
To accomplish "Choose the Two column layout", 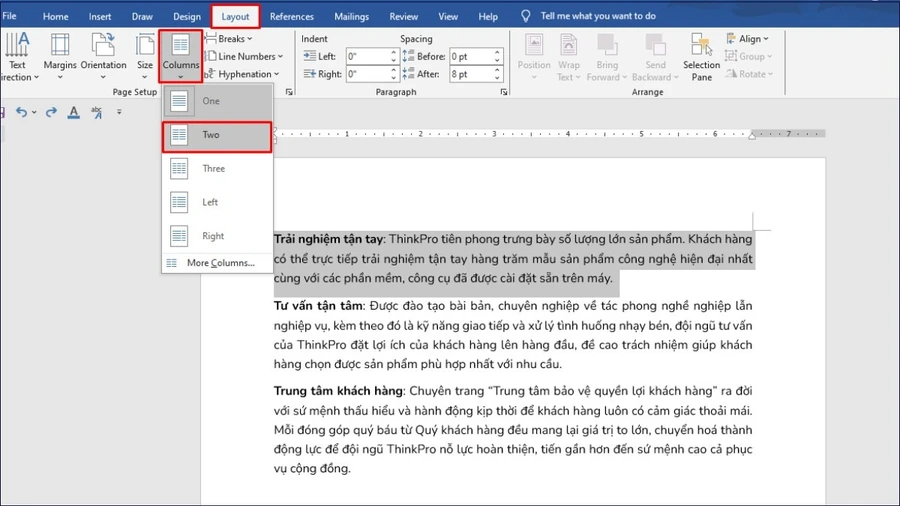I will point(218,137).
